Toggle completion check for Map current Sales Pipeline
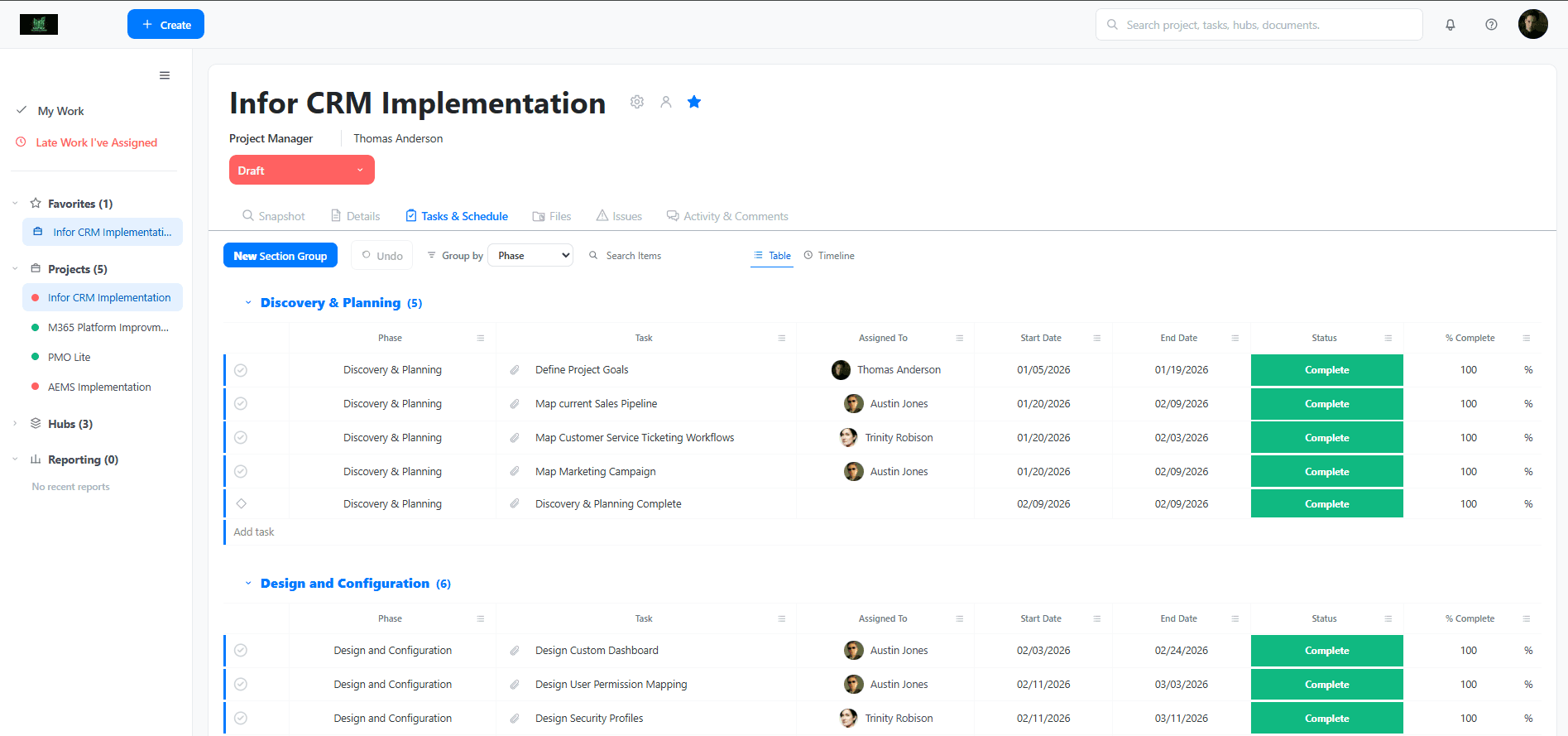 click(241, 404)
